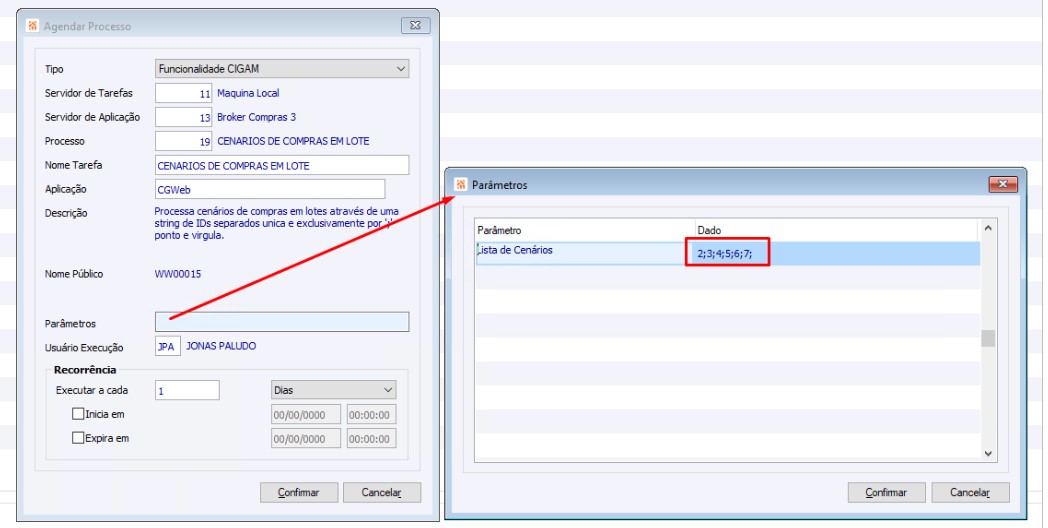The image size is (1048, 528).
Task: Click the Dado column header
Action: (837, 230)
